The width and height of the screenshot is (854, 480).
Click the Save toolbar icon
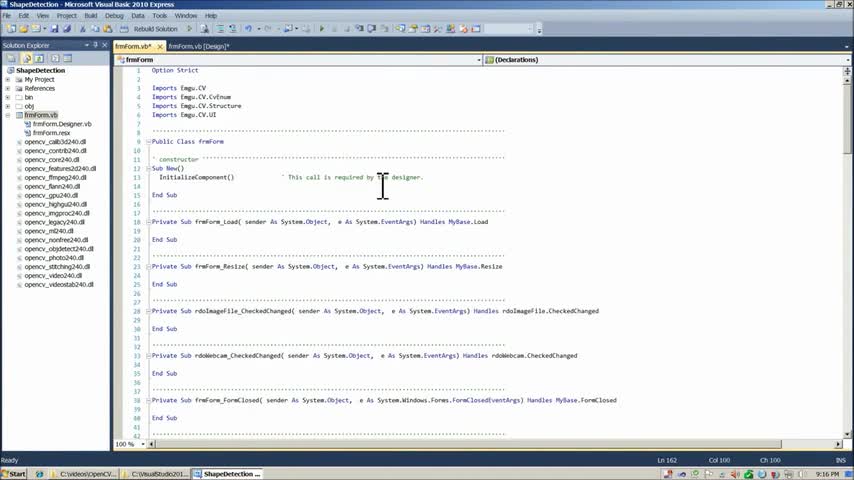pos(54,29)
